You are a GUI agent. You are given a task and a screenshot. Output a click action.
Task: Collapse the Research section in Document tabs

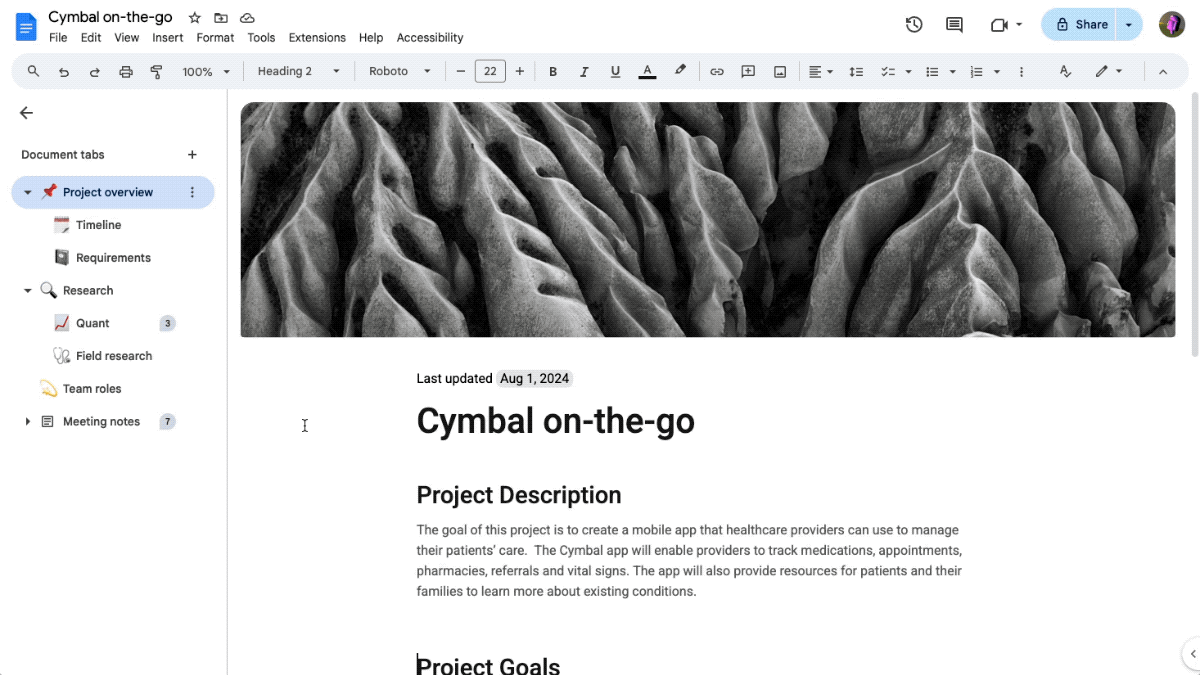[x=28, y=290]
